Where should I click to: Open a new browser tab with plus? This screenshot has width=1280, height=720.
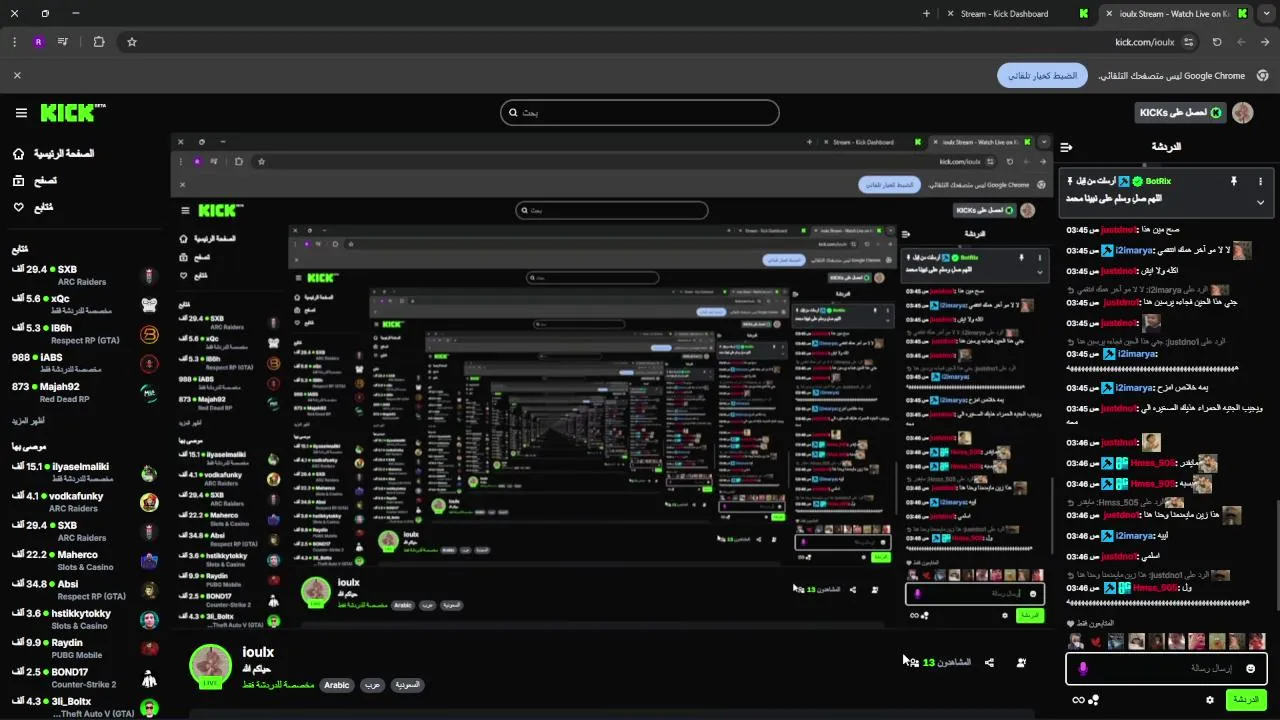click(926, 14)
